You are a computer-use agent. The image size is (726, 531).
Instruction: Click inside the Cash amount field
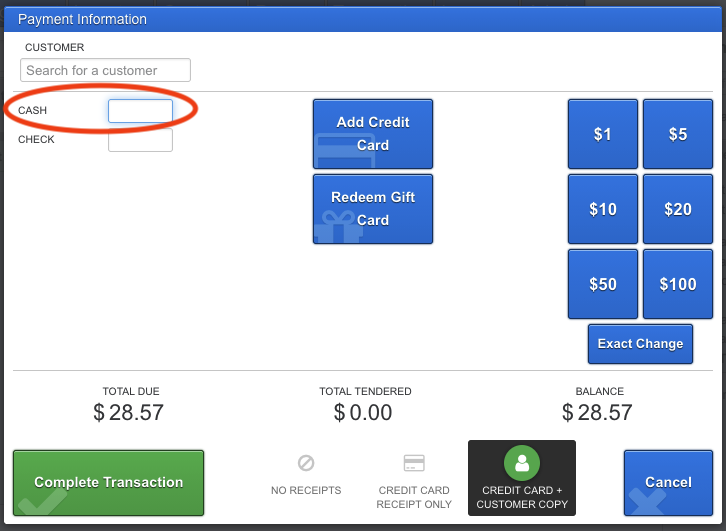(x=140, y=111)
